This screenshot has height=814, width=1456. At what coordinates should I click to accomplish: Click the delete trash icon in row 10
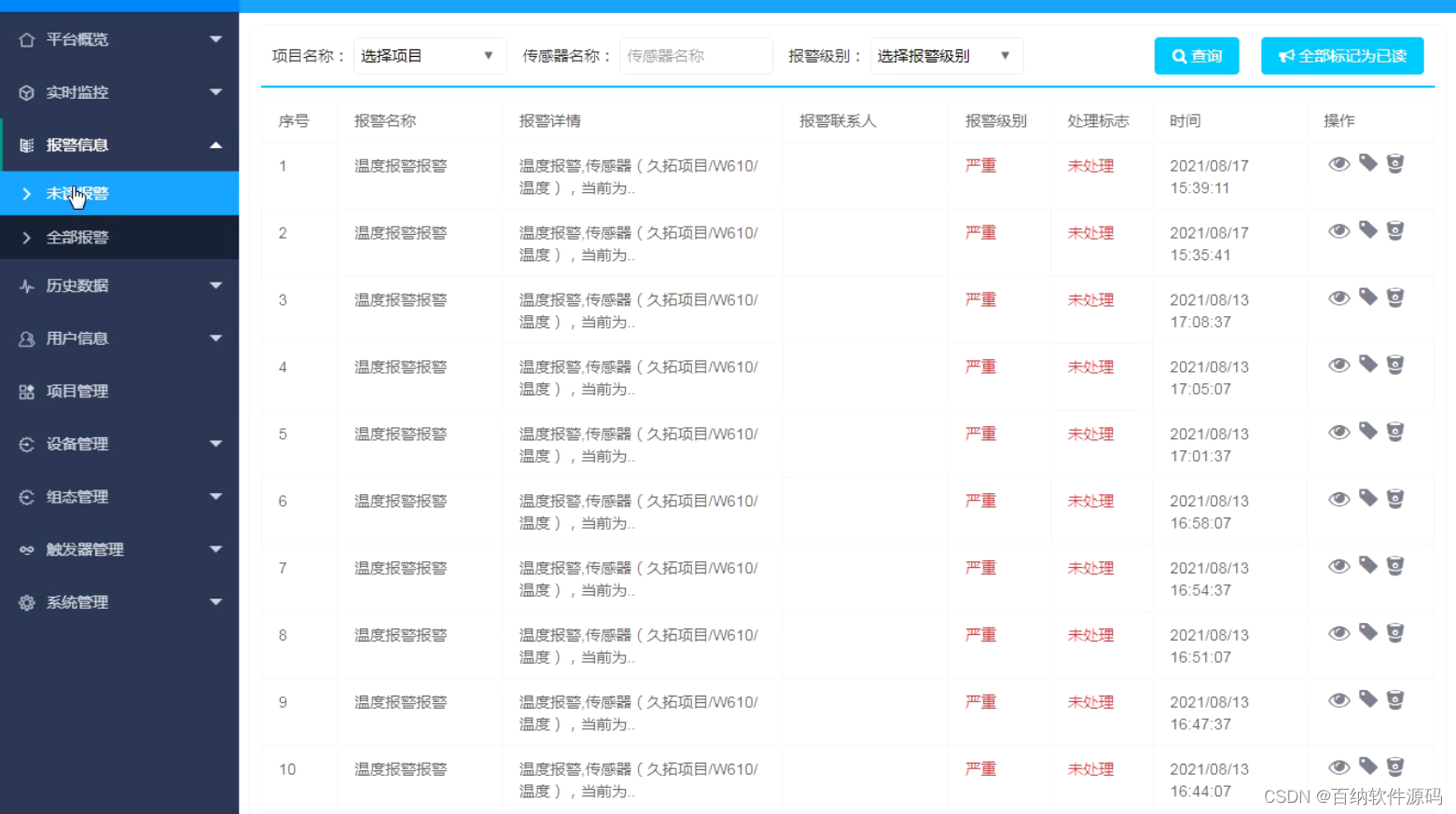point(1395,767)
